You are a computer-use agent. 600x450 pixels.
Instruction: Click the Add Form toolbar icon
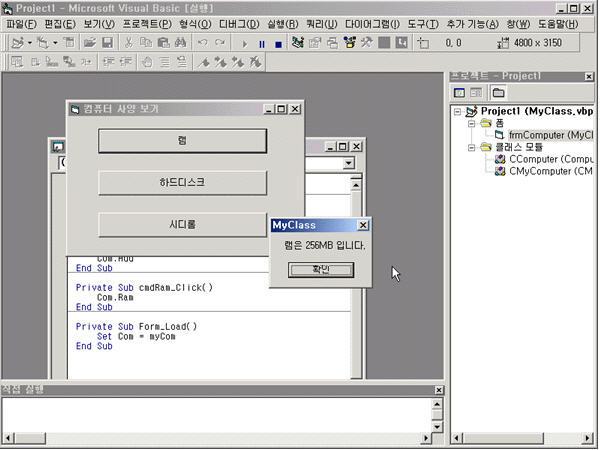(x=42, y=43)
